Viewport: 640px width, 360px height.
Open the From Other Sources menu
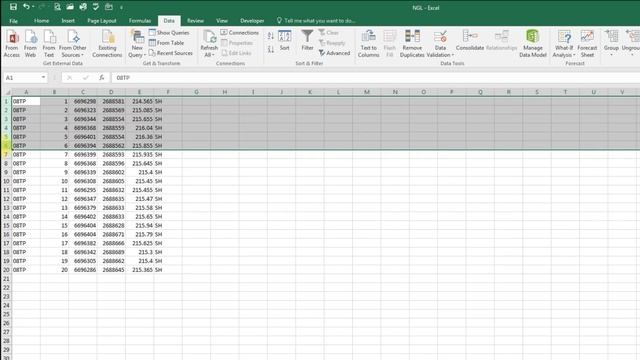tap(73, 44)
